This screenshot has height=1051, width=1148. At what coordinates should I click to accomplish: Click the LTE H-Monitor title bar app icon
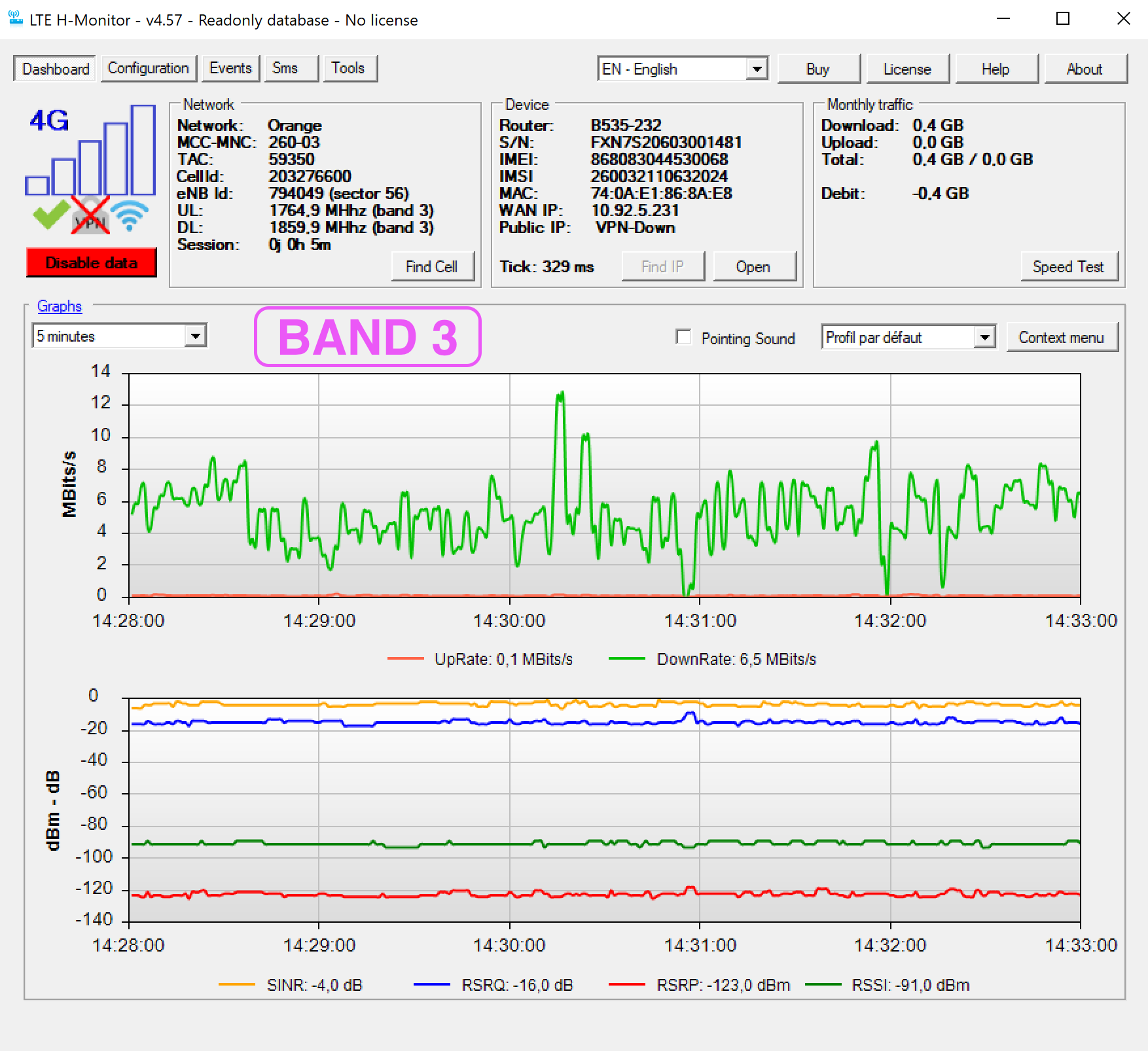(x=16, y=19)
